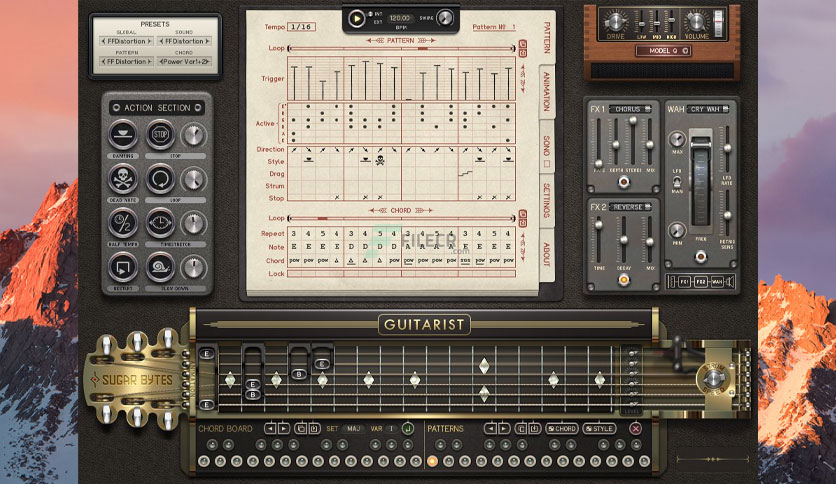Click the Drive knob on the amp

616,22
